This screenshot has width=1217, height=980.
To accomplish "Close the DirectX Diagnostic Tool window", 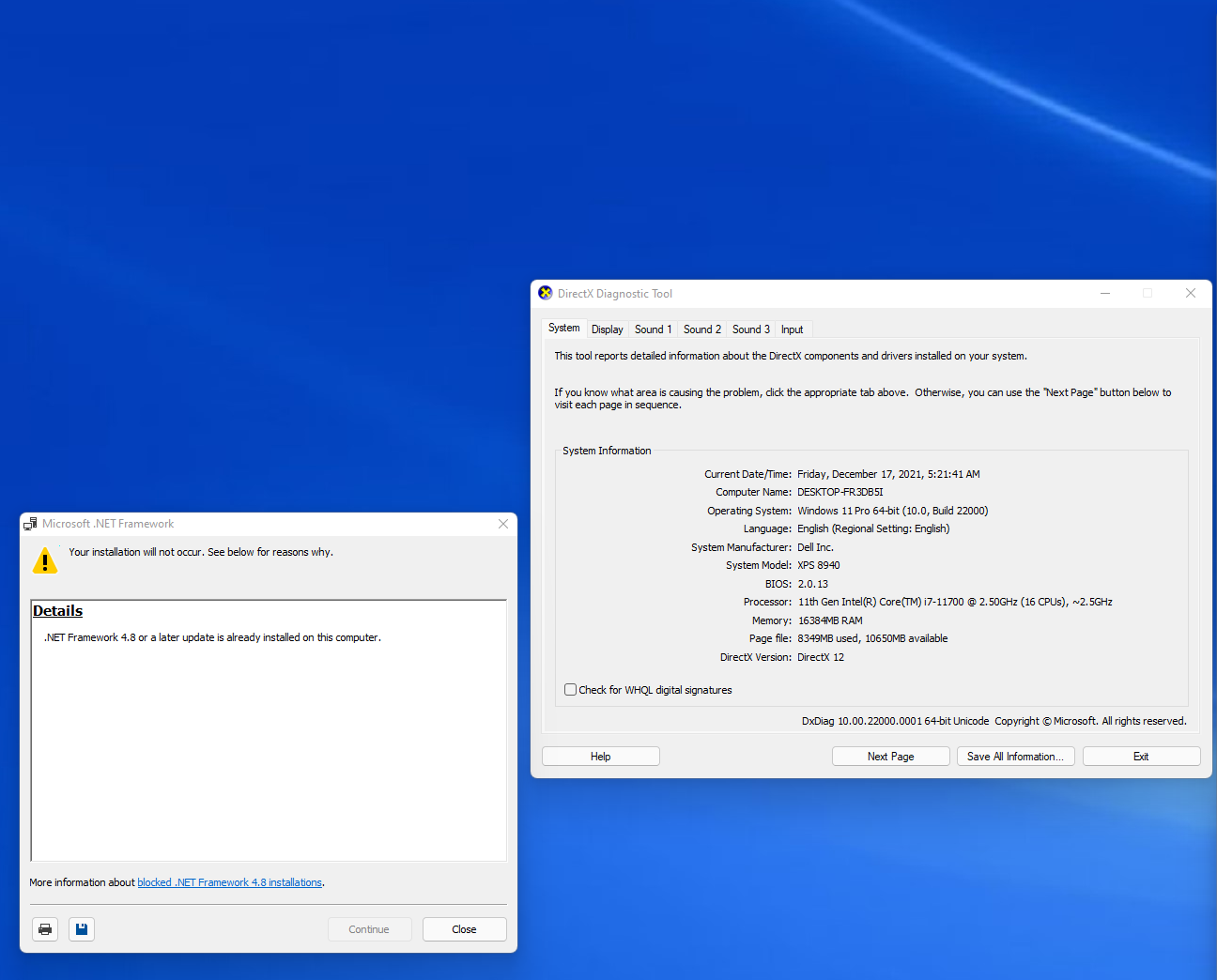I will click(x=1191, y=293).
